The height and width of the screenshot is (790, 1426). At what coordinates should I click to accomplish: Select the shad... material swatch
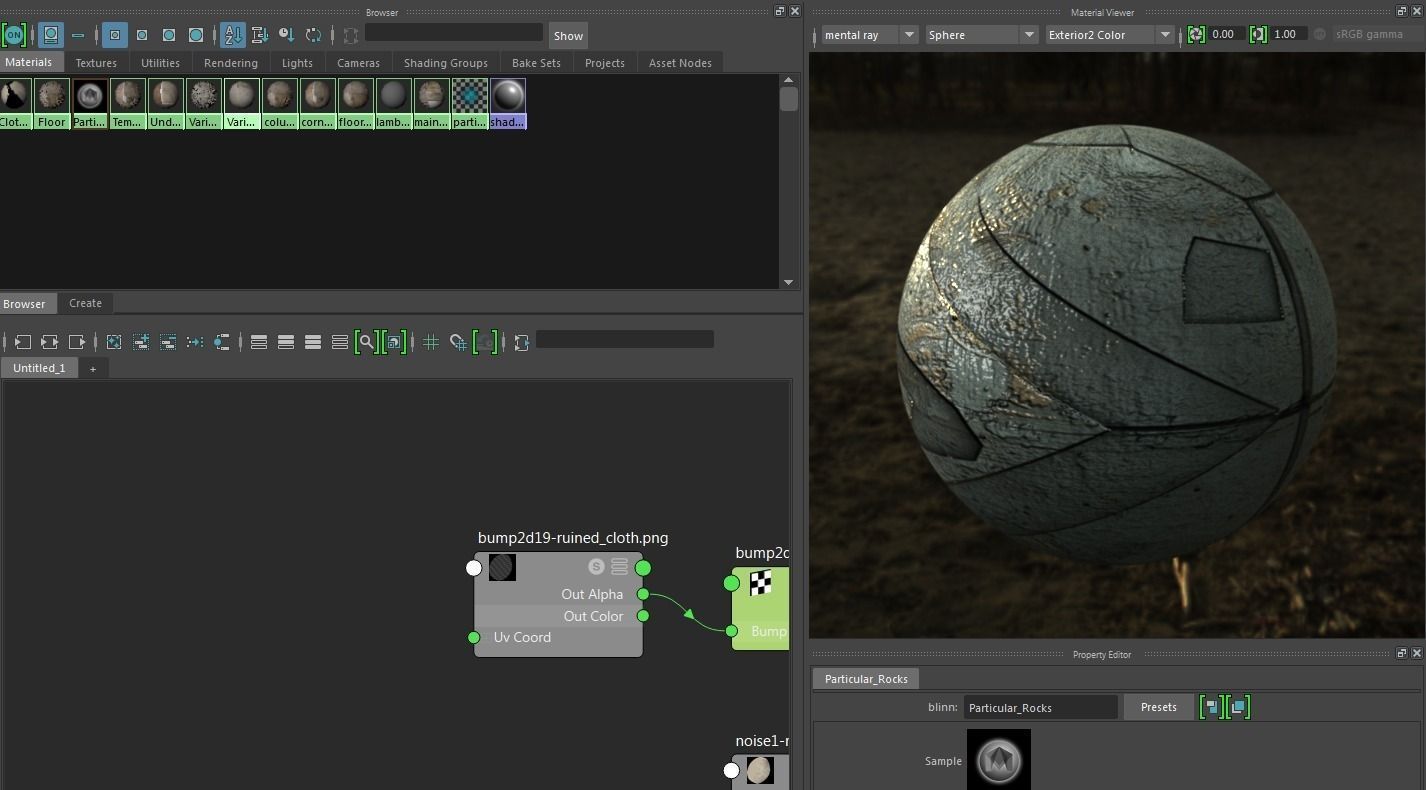[508, 103]
